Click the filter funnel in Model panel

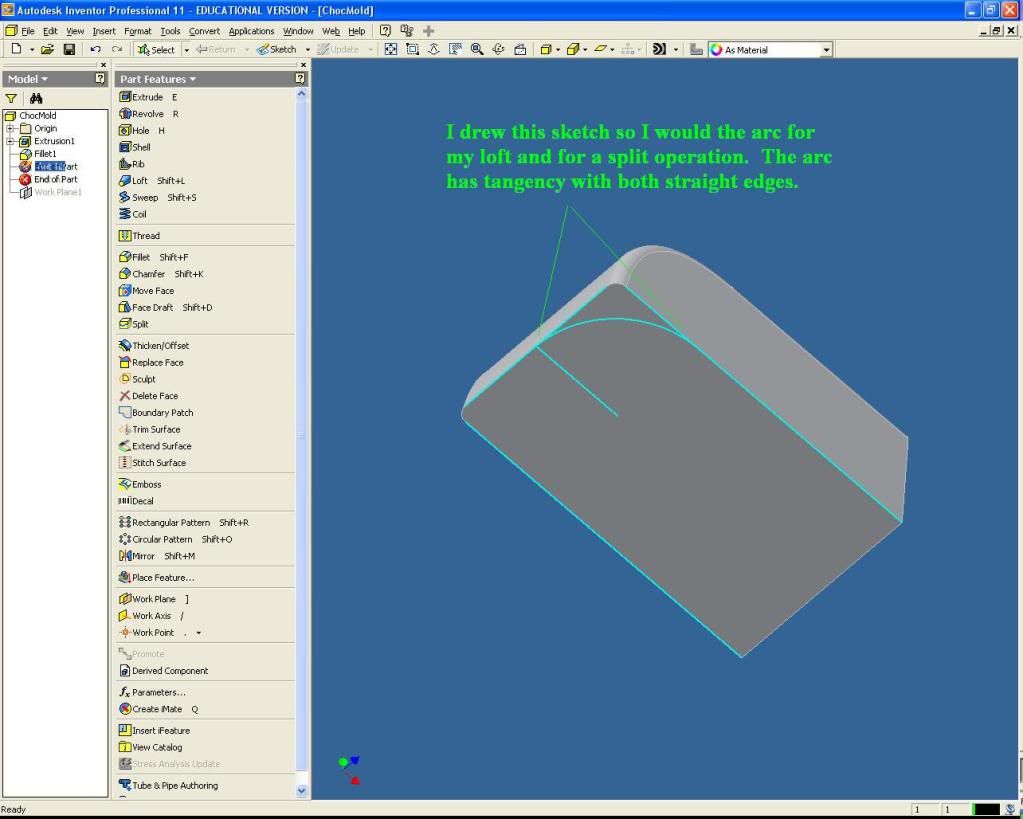tap(13, 98)
